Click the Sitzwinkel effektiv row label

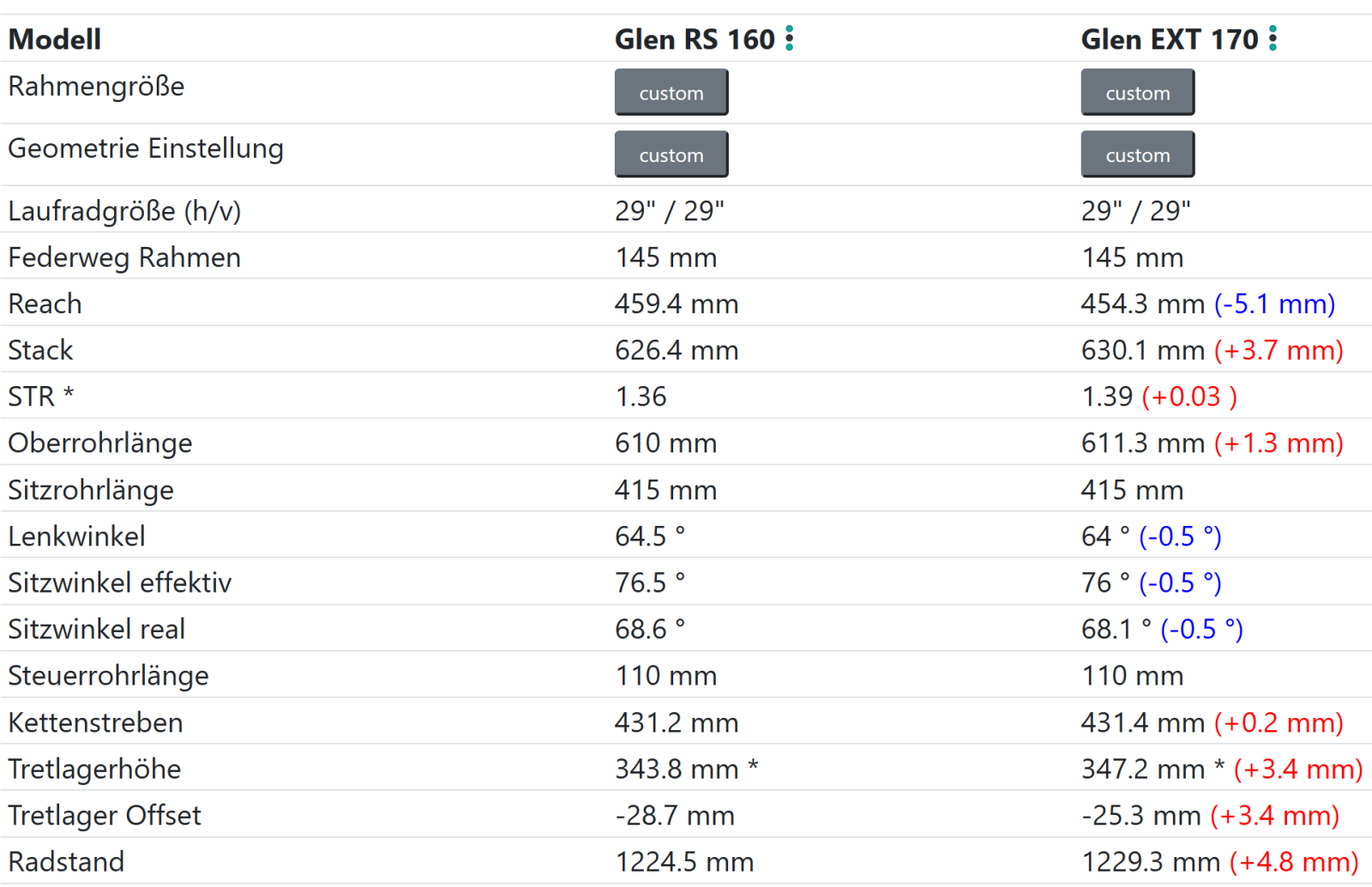coord(120,582)
